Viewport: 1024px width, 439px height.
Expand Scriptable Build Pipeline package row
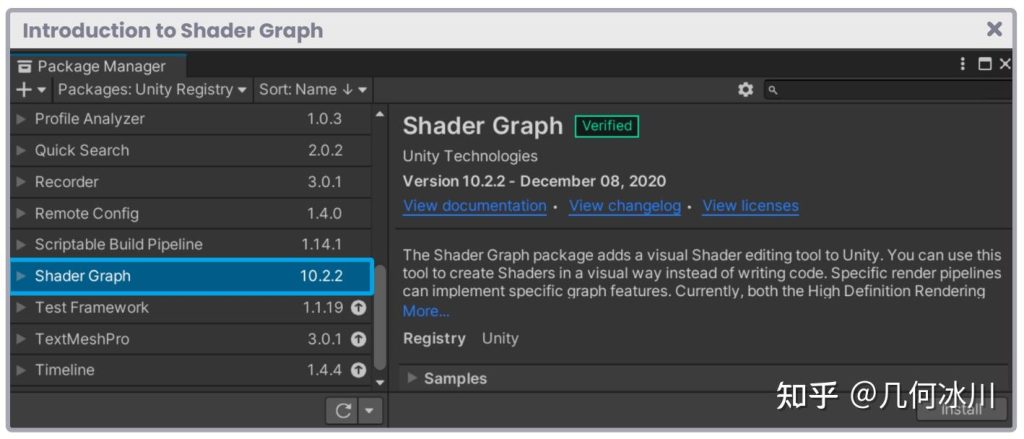[21, 244]
